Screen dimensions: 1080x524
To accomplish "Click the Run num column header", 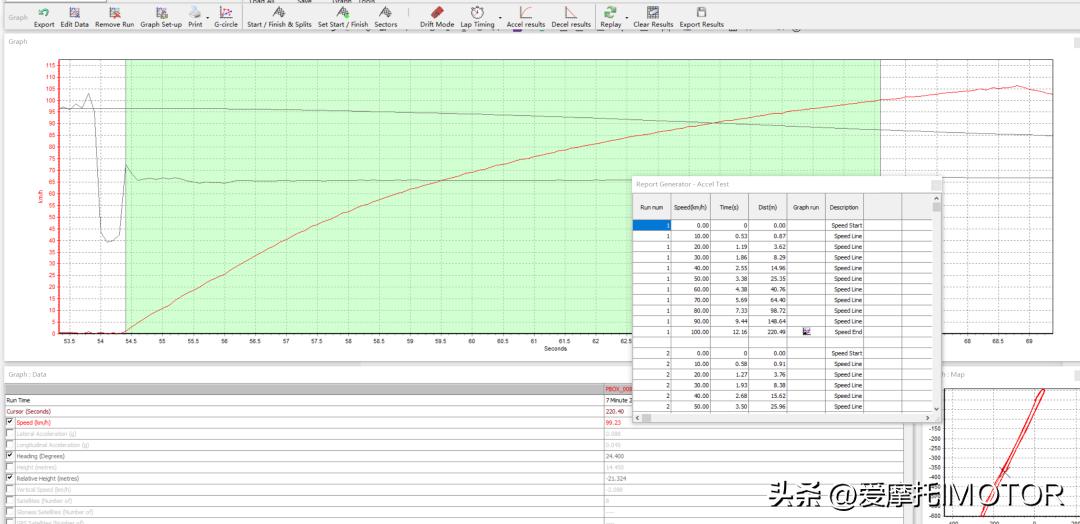I will [x=652, y=207].
